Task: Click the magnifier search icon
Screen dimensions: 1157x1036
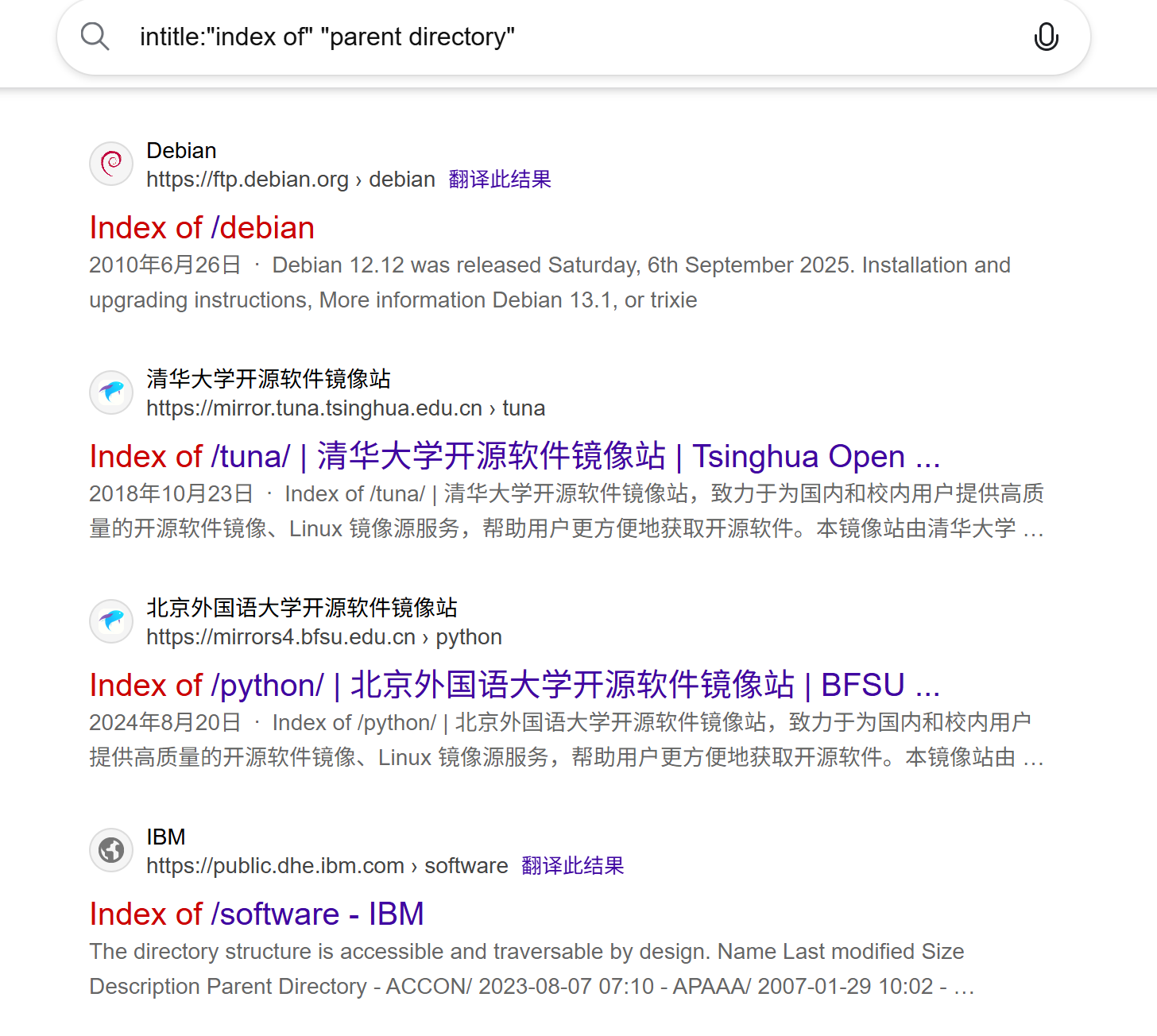Action: click(95, 37)
